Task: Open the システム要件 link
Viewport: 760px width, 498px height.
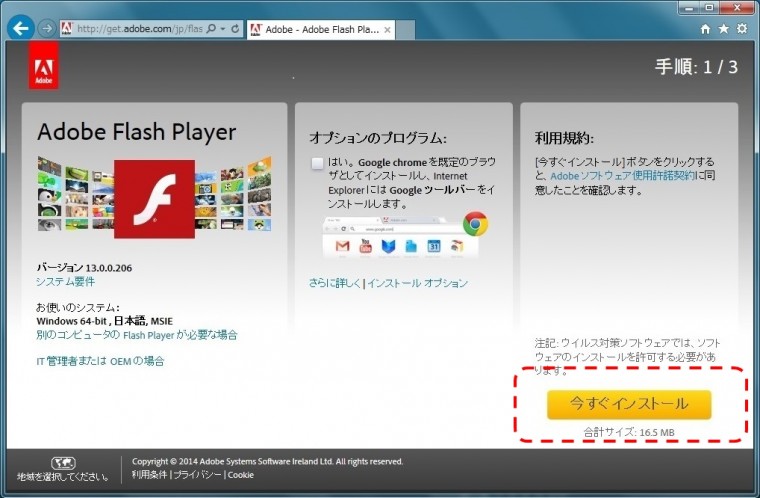Action: click(65, 282)
